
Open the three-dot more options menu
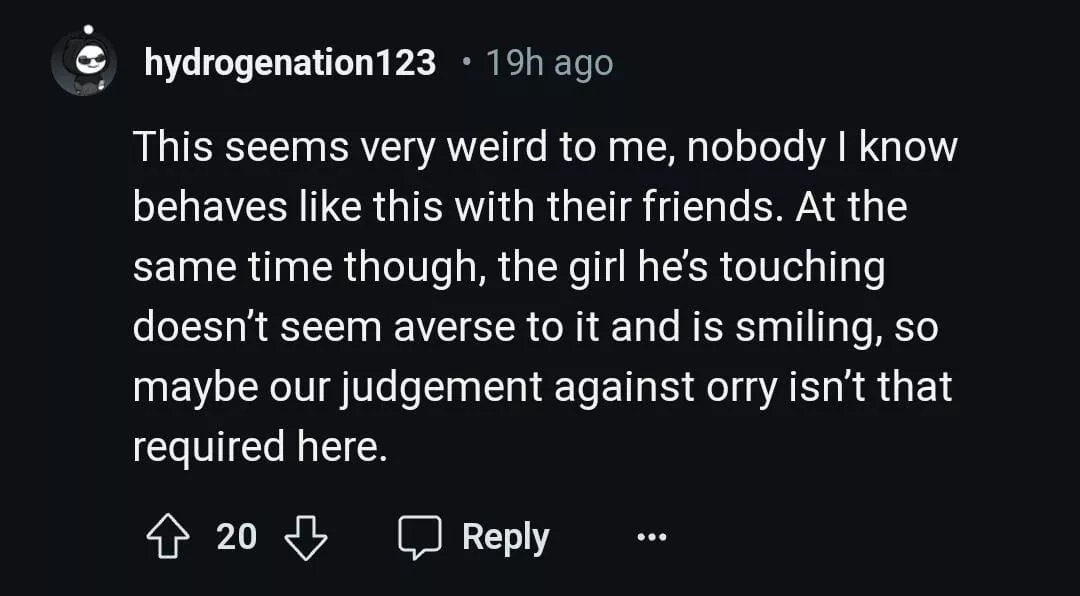(x=651, y=538)
